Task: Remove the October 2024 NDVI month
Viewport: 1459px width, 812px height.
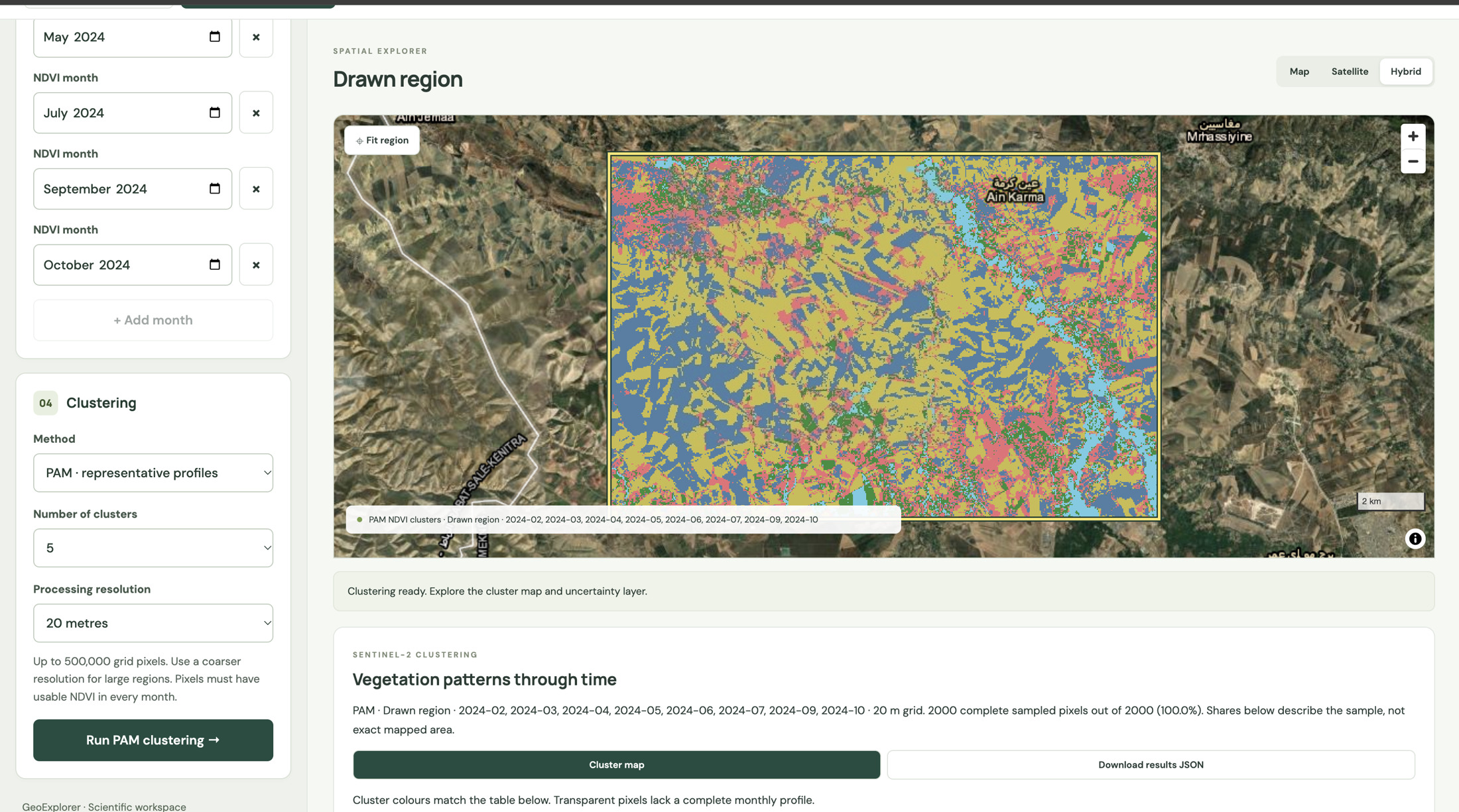Action: [256, 264]
